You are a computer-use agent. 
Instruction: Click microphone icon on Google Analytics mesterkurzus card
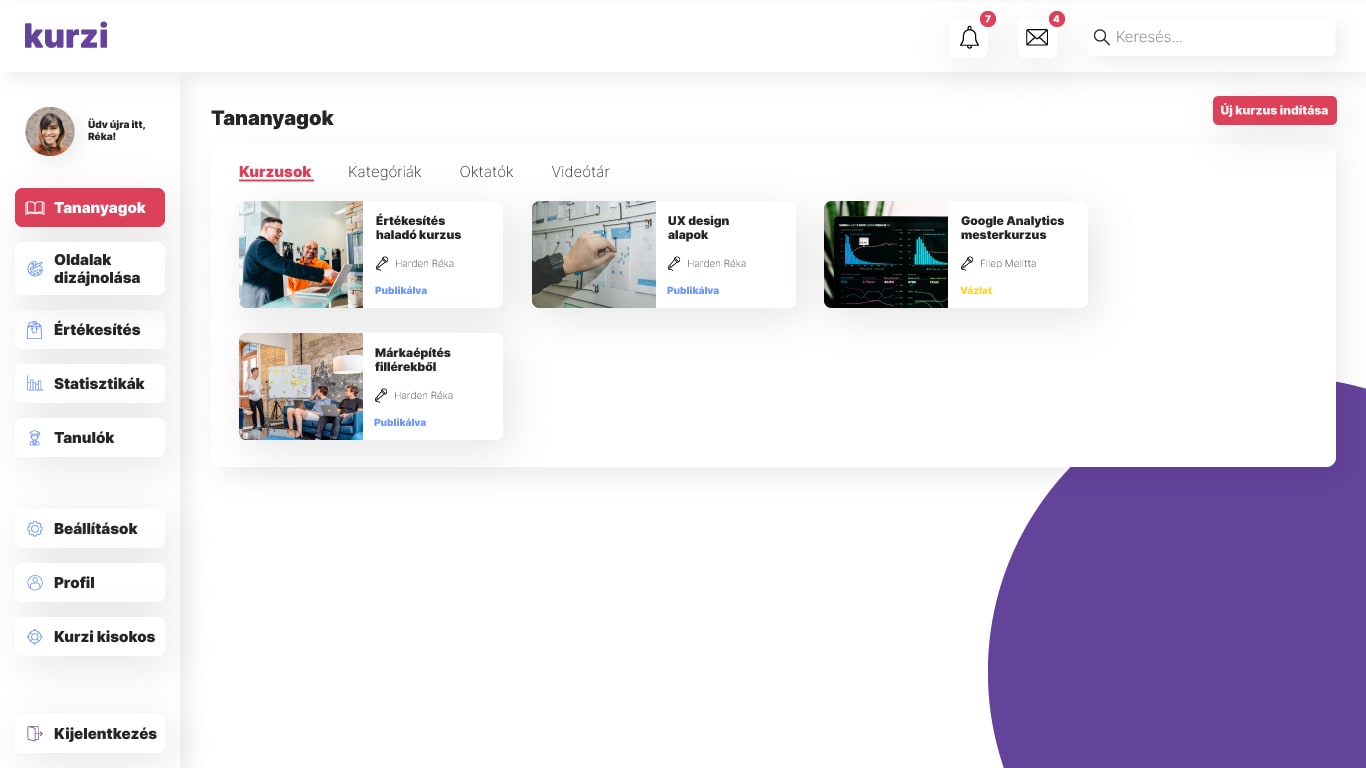(x=967, y=264)
